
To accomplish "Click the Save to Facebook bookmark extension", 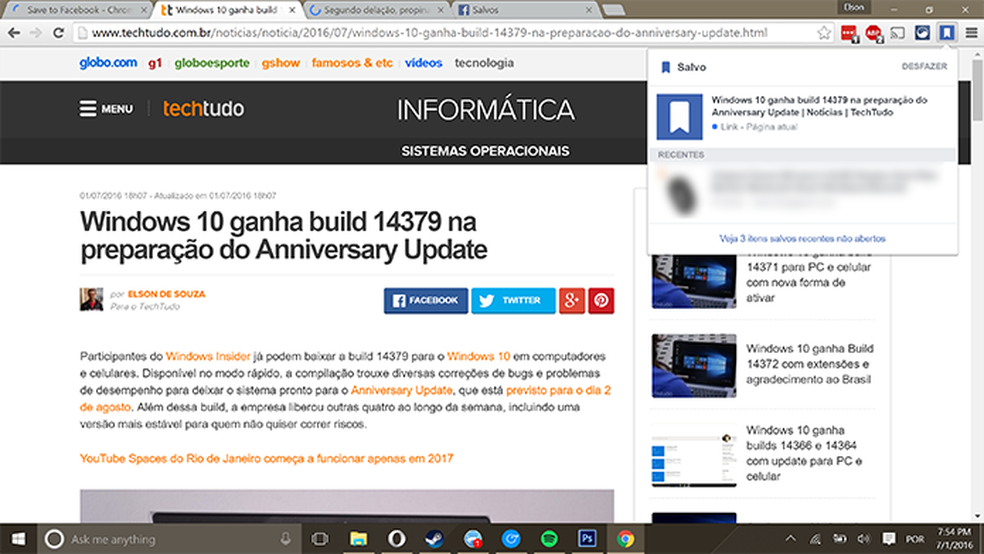I will click(946, 33).
